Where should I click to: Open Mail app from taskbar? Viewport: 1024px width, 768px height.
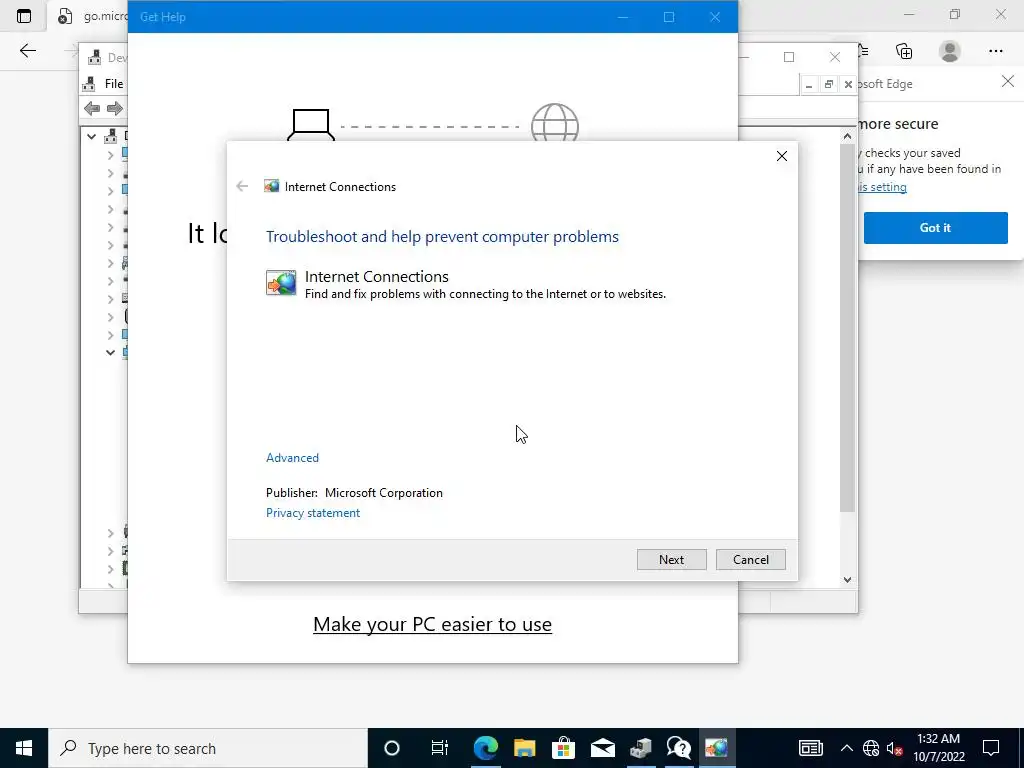click(602, 748)
